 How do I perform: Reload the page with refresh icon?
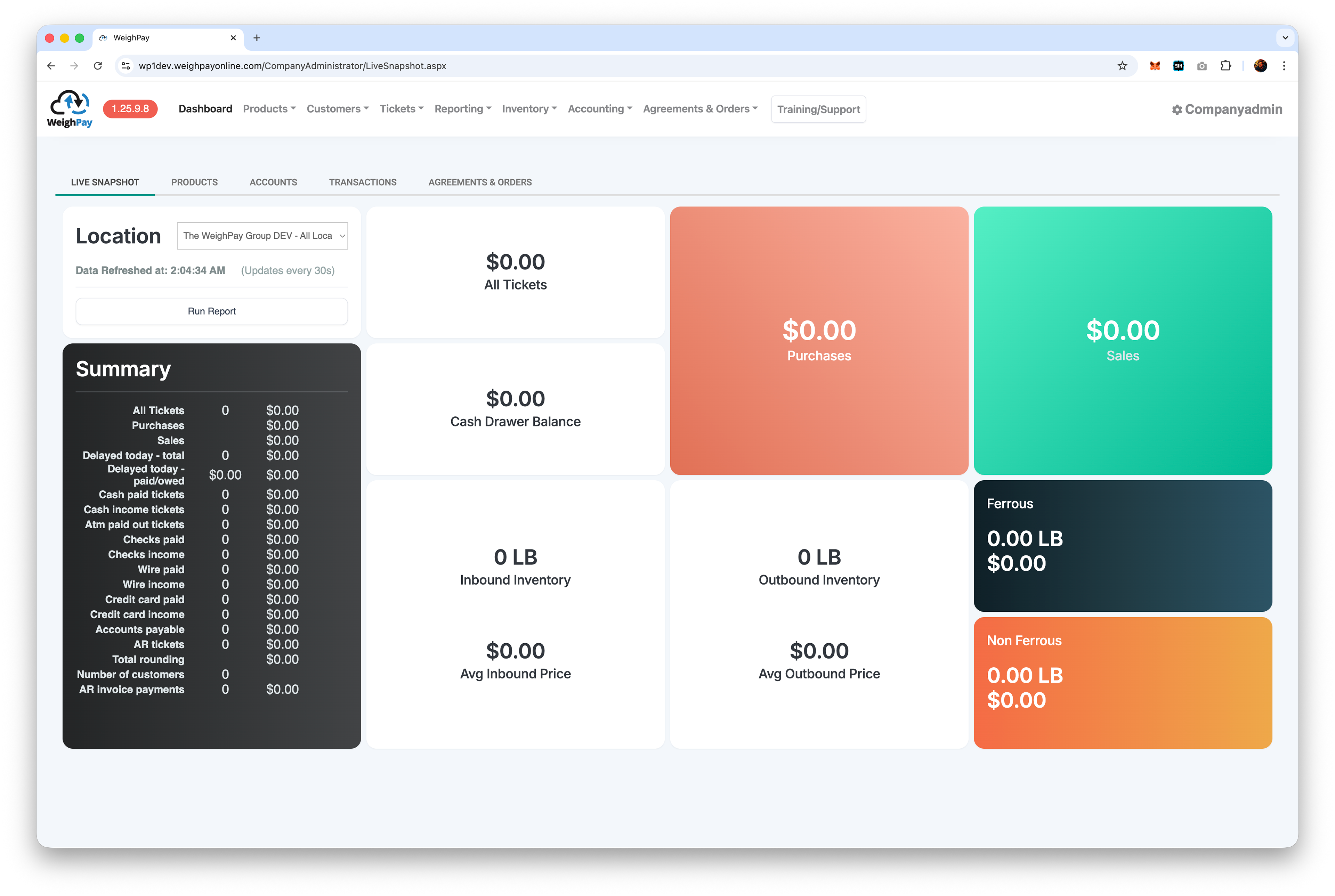98,66
